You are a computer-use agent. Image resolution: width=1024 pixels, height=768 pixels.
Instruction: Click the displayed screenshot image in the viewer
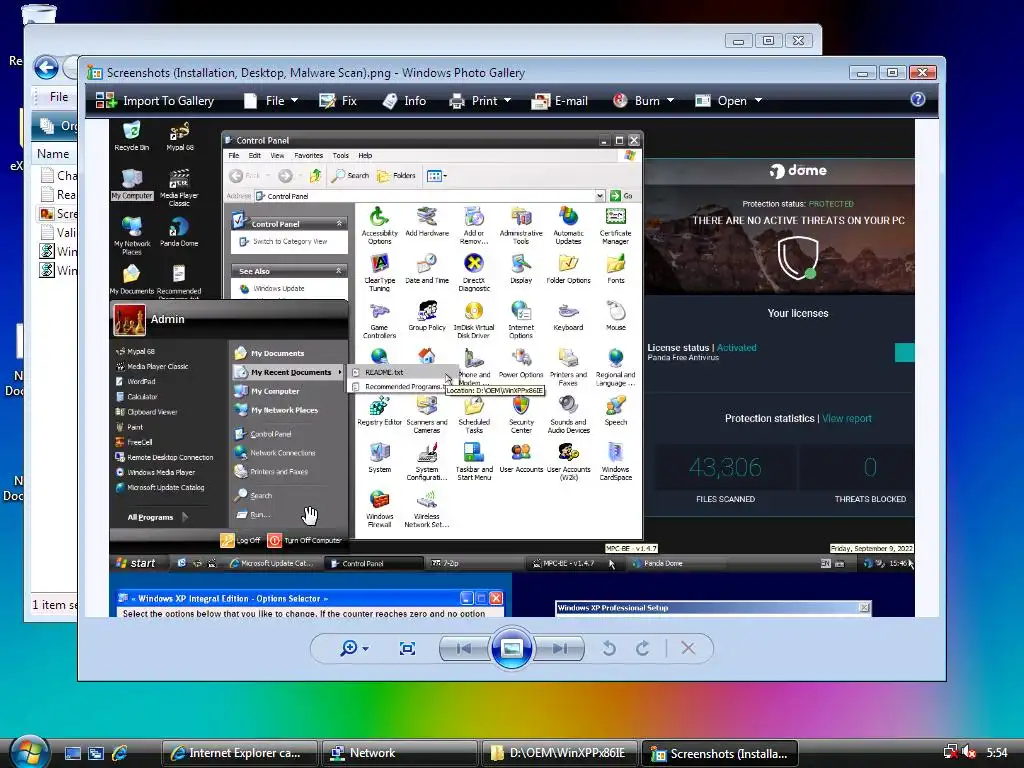click(x=511, y=368)
